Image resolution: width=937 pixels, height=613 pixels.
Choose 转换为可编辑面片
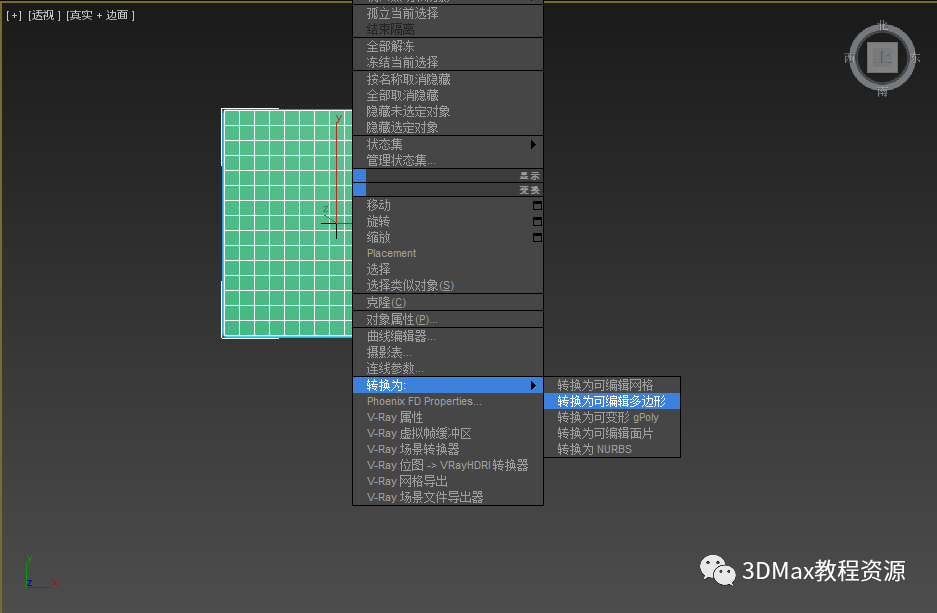tap(612, 433)
